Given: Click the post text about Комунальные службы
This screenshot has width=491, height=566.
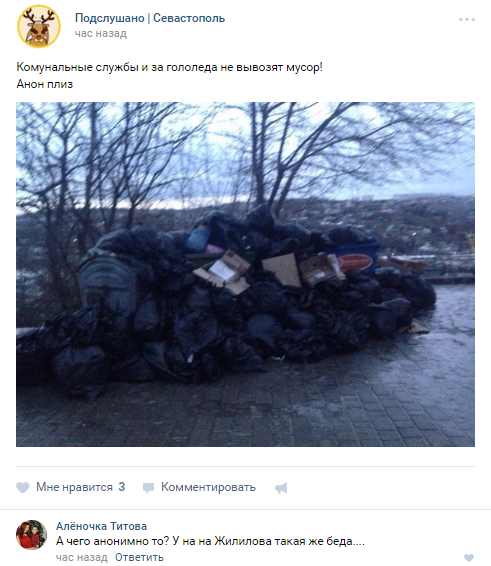Looking at the screenshot, I should pos(169,68).
